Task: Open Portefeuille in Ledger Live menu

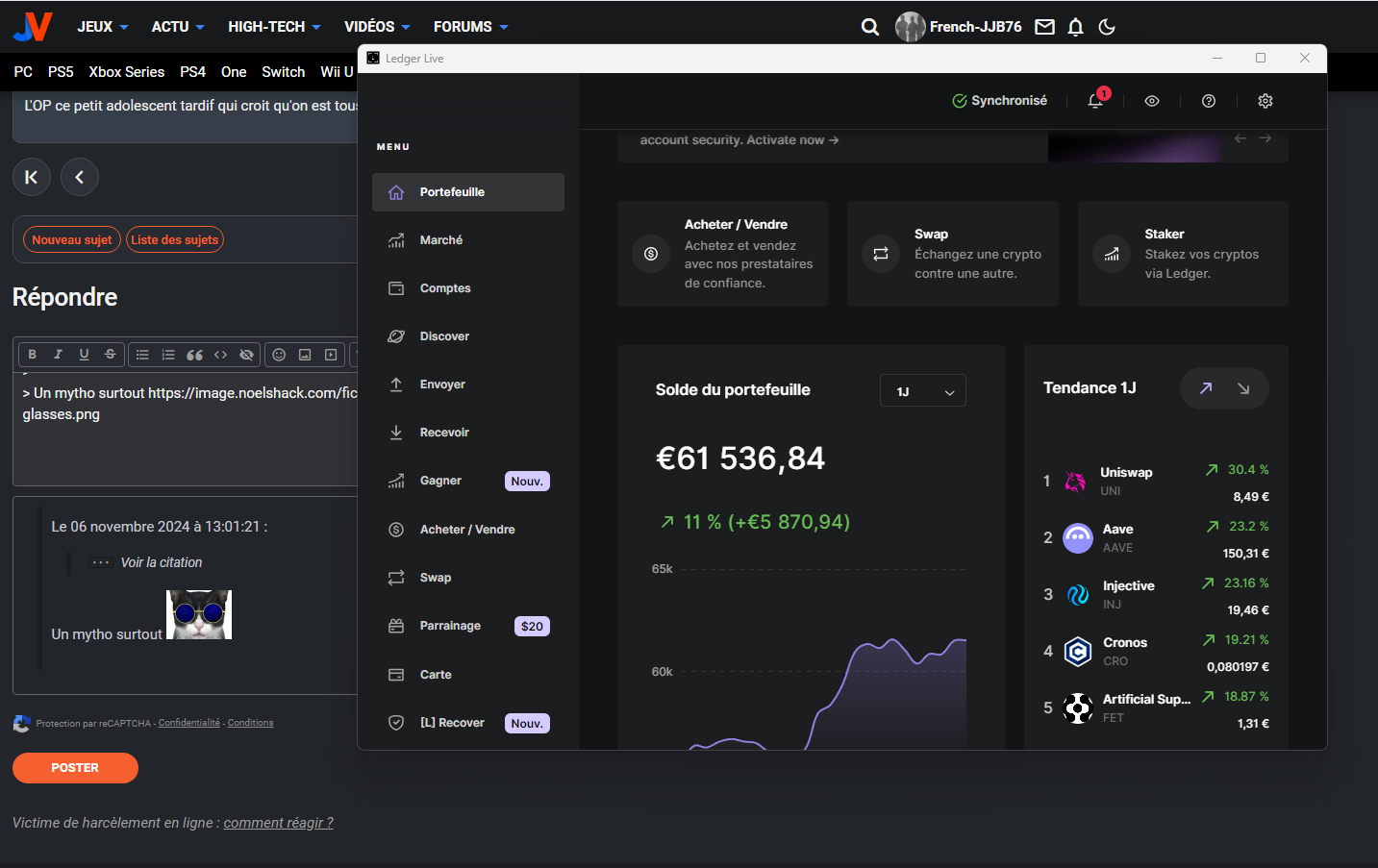Action: [x=468, y=192]
